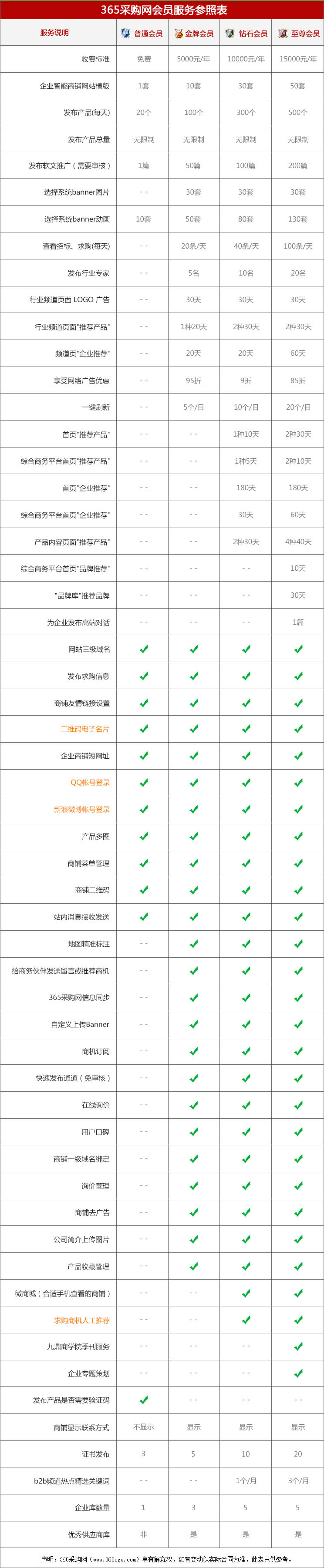
Task: Click 至尊会员 checkmark for 九鼎商学院季刊服务
Action: click(298, 1346)
